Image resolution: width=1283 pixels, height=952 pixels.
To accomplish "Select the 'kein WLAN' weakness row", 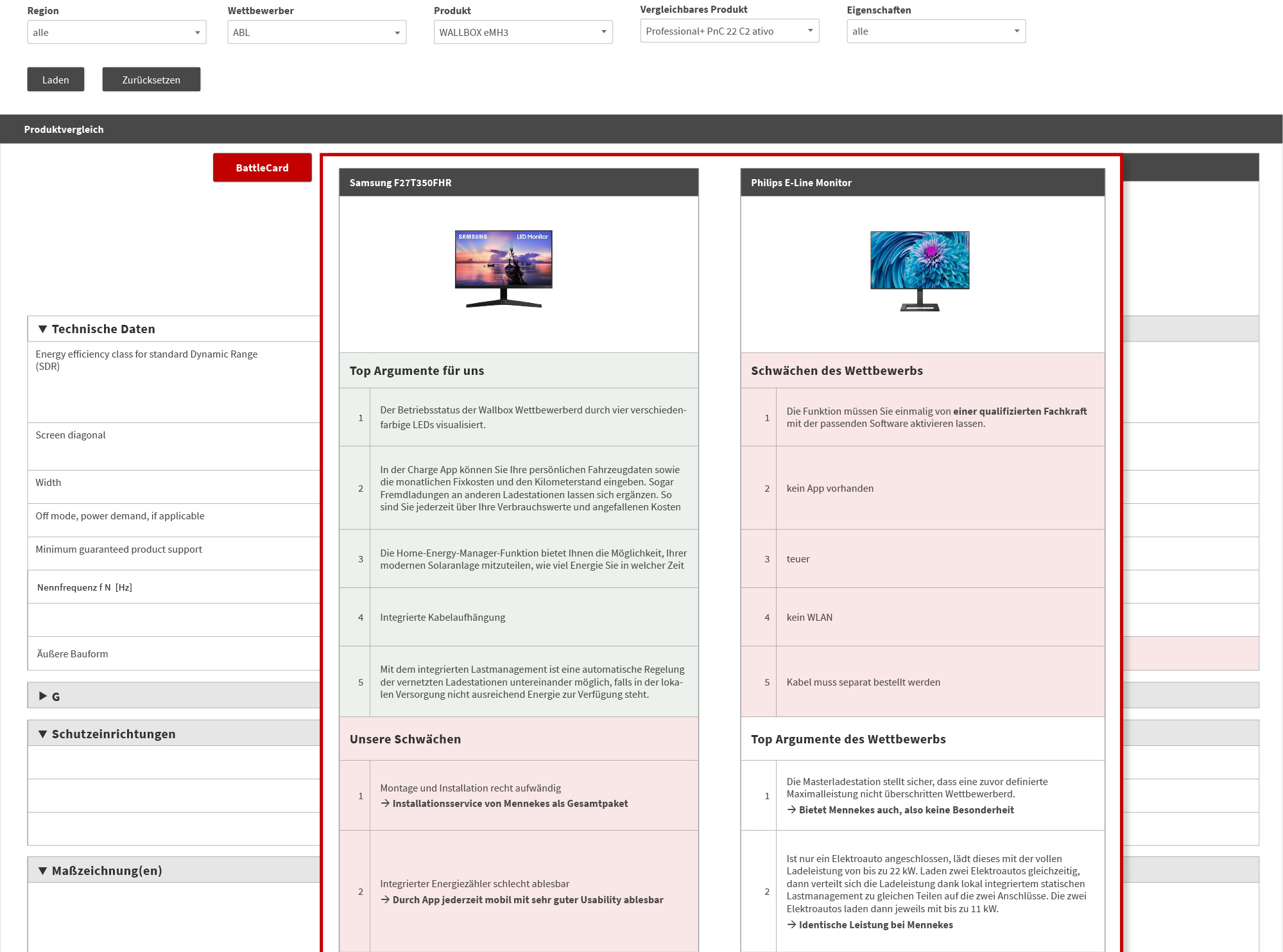I will 922,617.
